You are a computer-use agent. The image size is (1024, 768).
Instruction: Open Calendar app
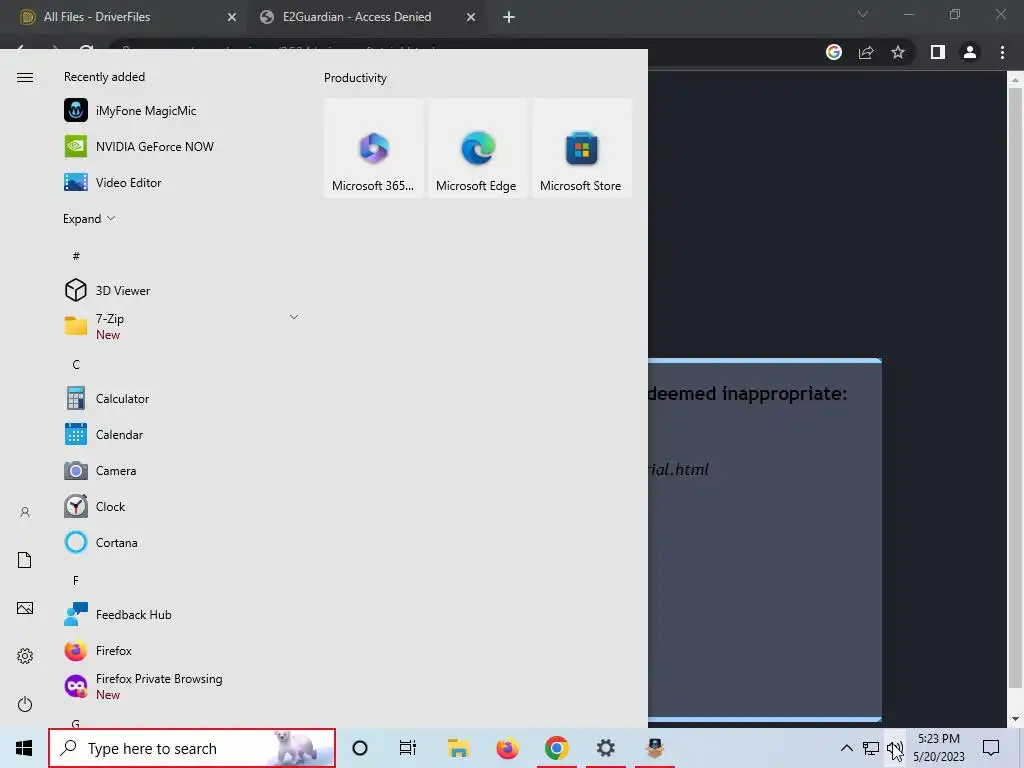coord(180,434)
